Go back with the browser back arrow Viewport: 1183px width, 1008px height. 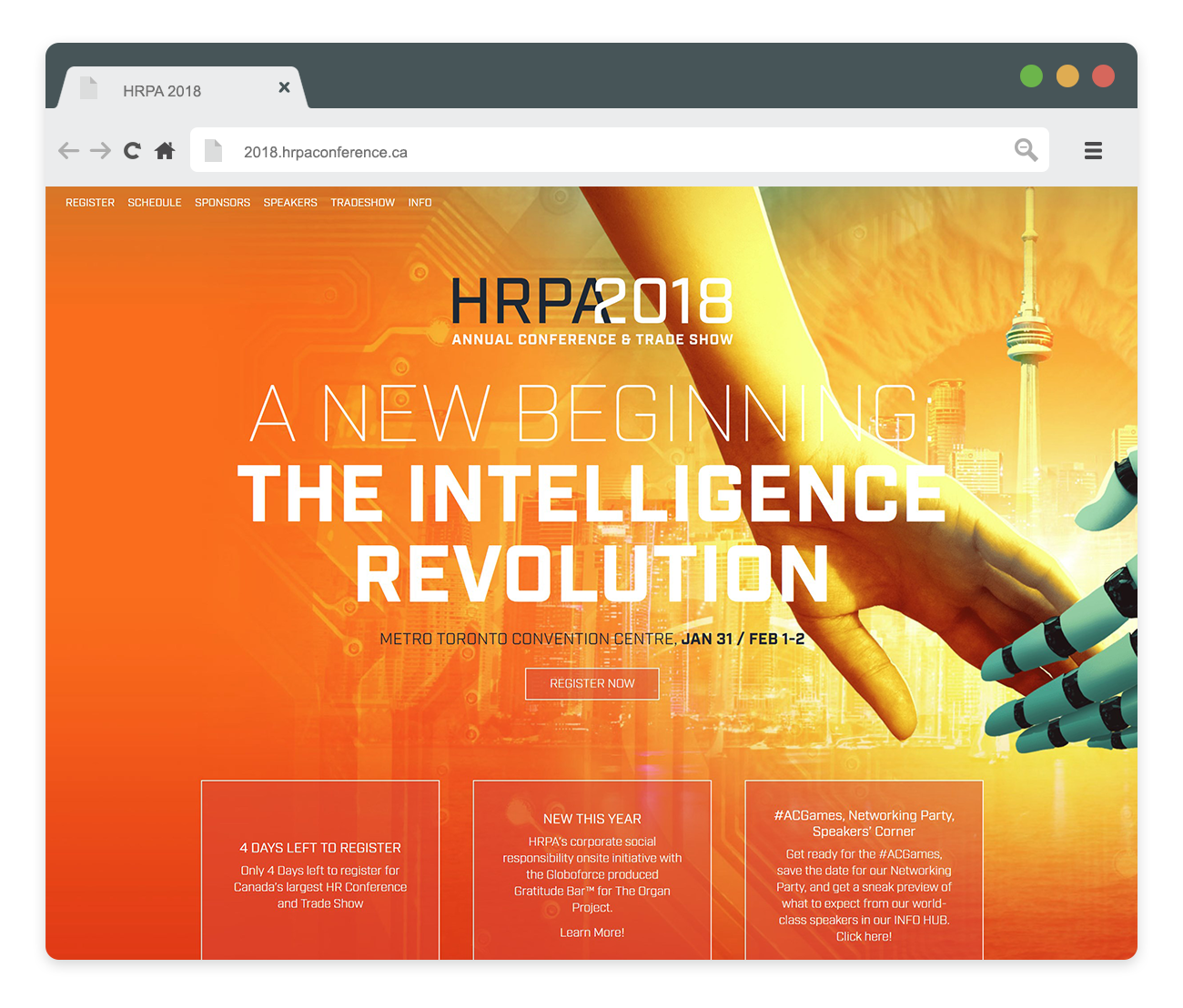pyautogui.click(x=68, y=150)
